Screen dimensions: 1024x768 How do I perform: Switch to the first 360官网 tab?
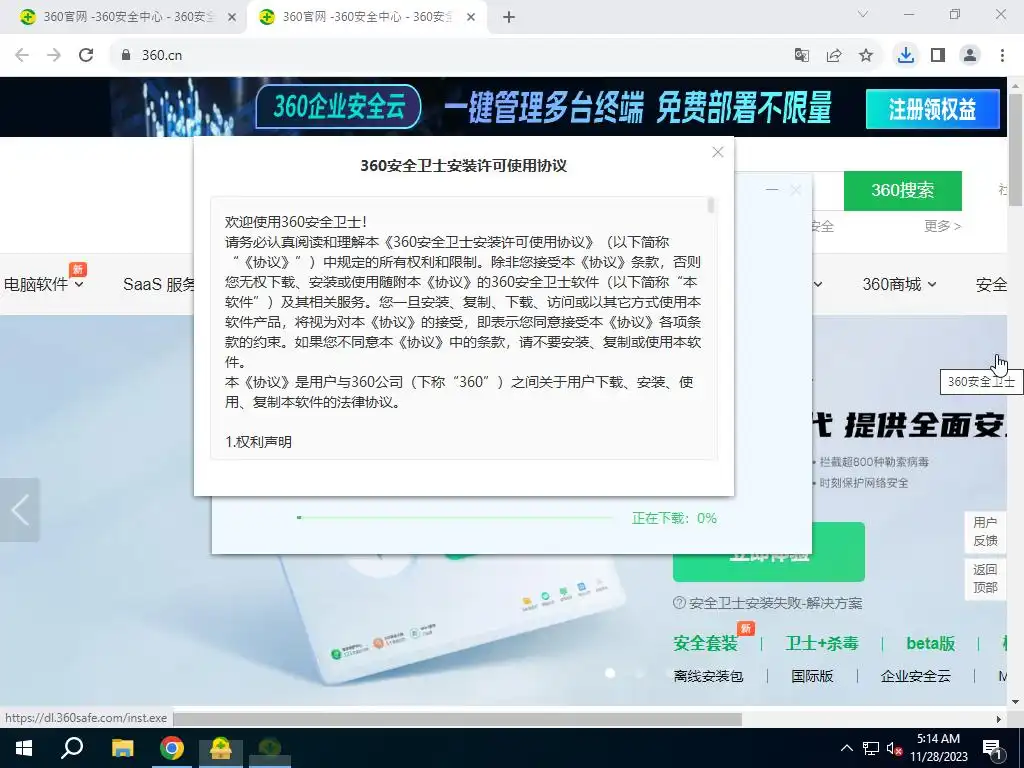(128, 18)
